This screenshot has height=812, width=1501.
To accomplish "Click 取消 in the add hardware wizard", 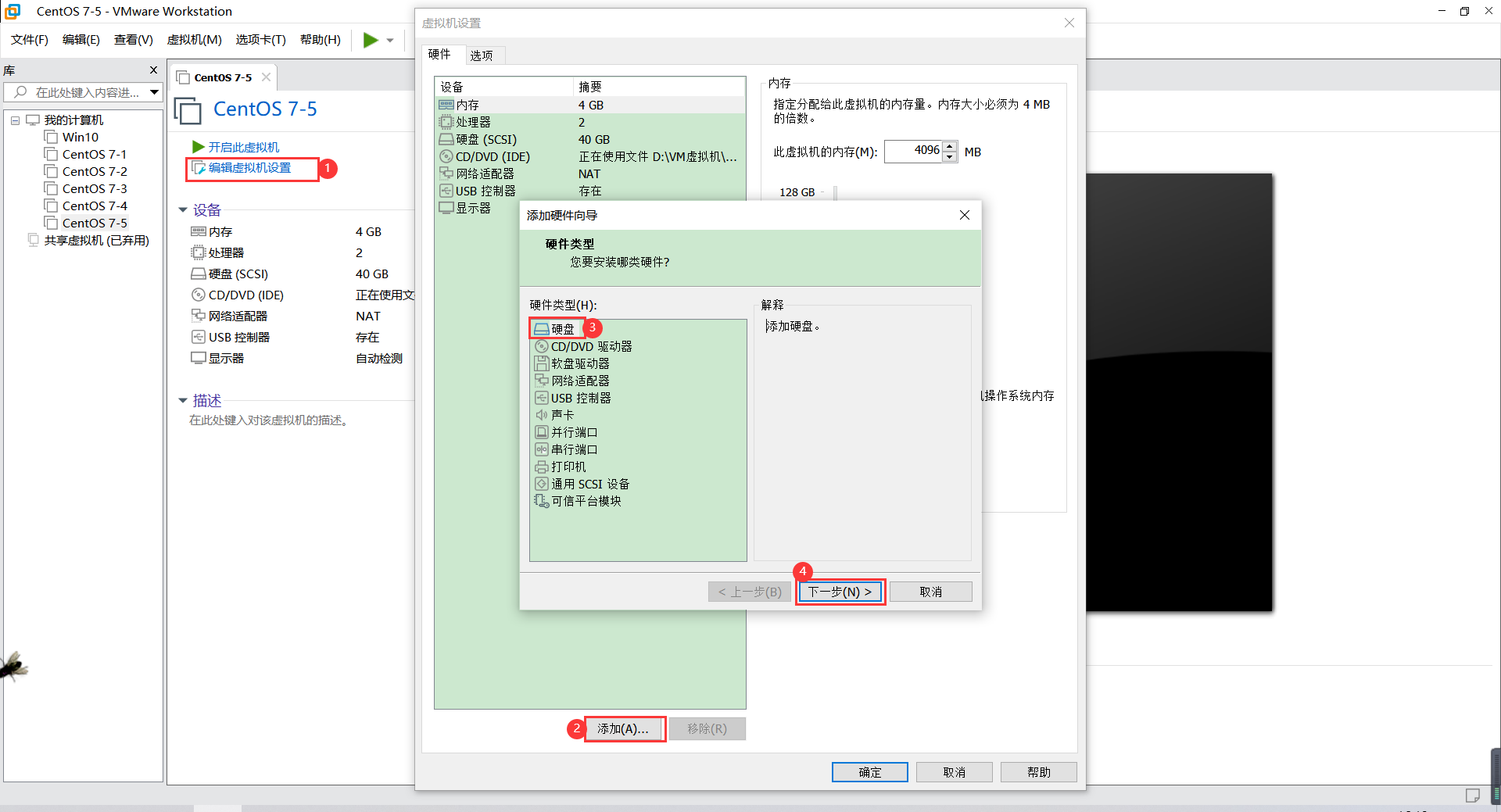I will coord(930,592).
